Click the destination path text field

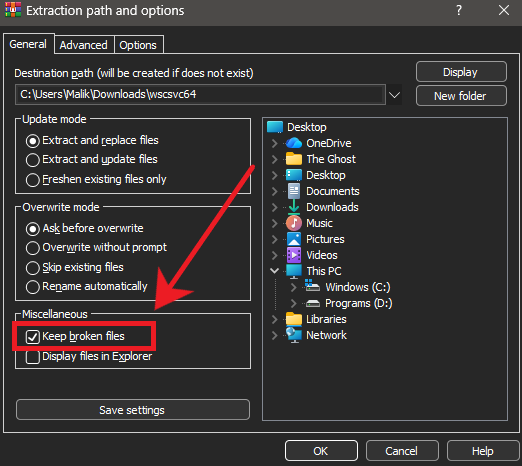[200, 95]
